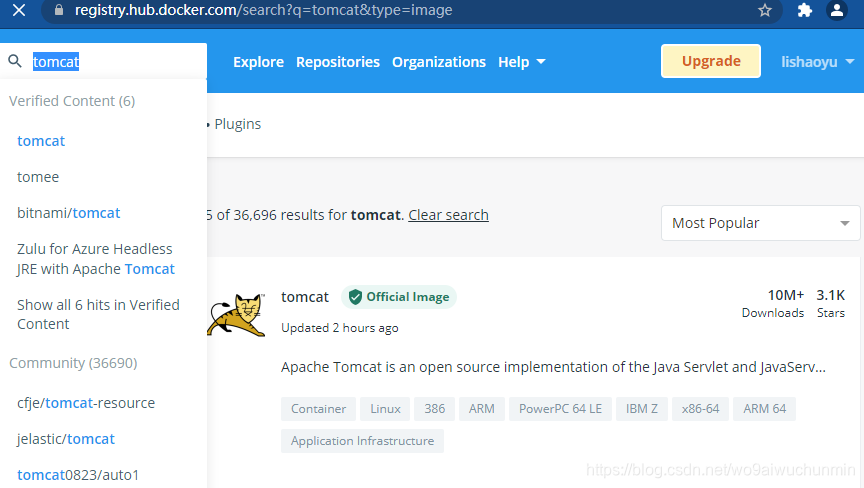Click the Application Infrastructure tag
This screenshot has width=864, height=488.
(x=363, y=441)
